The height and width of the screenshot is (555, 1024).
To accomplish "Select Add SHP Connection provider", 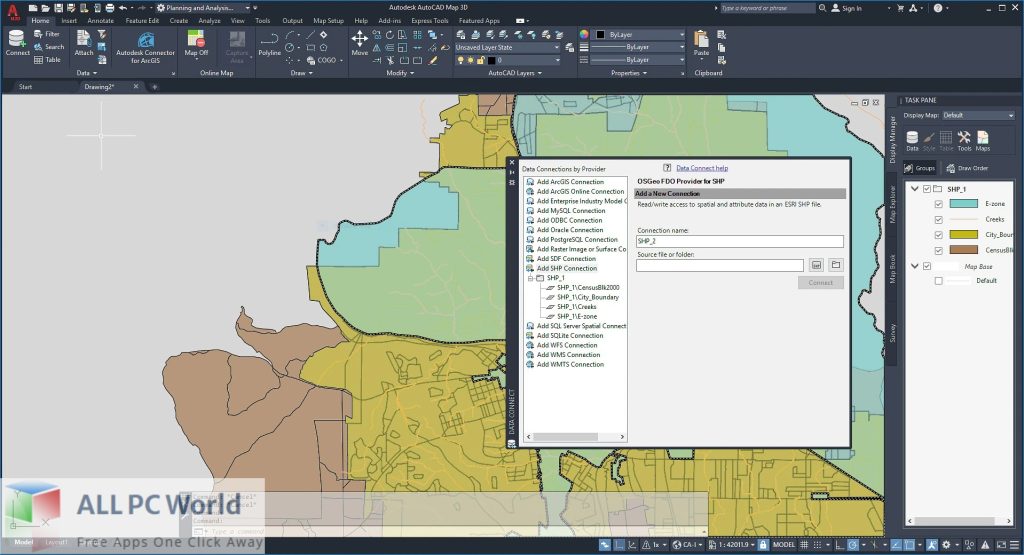I will coord(566,268).
